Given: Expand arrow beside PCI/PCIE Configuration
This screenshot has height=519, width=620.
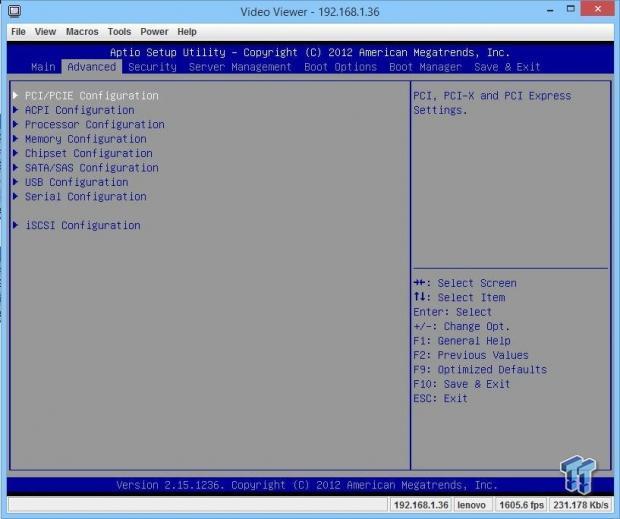Looking at the screenshot, I should point(15,95).
